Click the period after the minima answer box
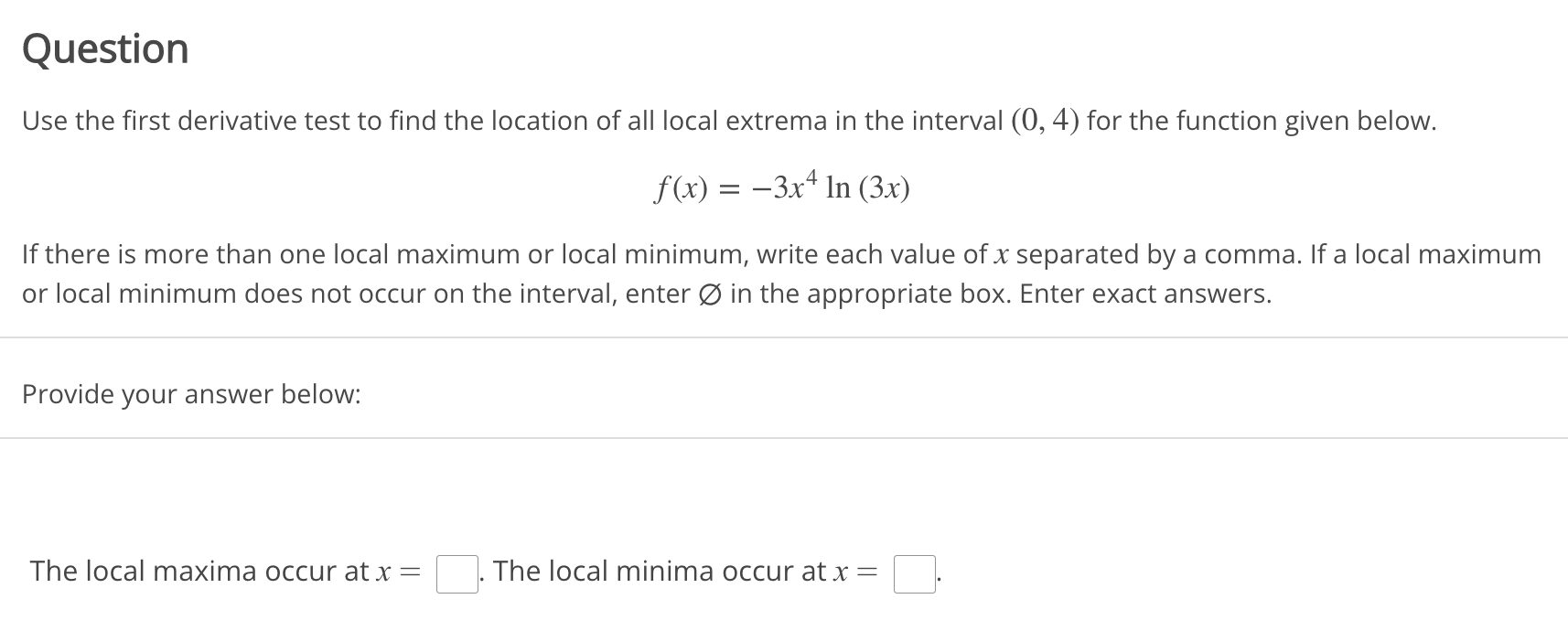The height and width of the screenshot is (631, 1568). click(x=937, y=578)
